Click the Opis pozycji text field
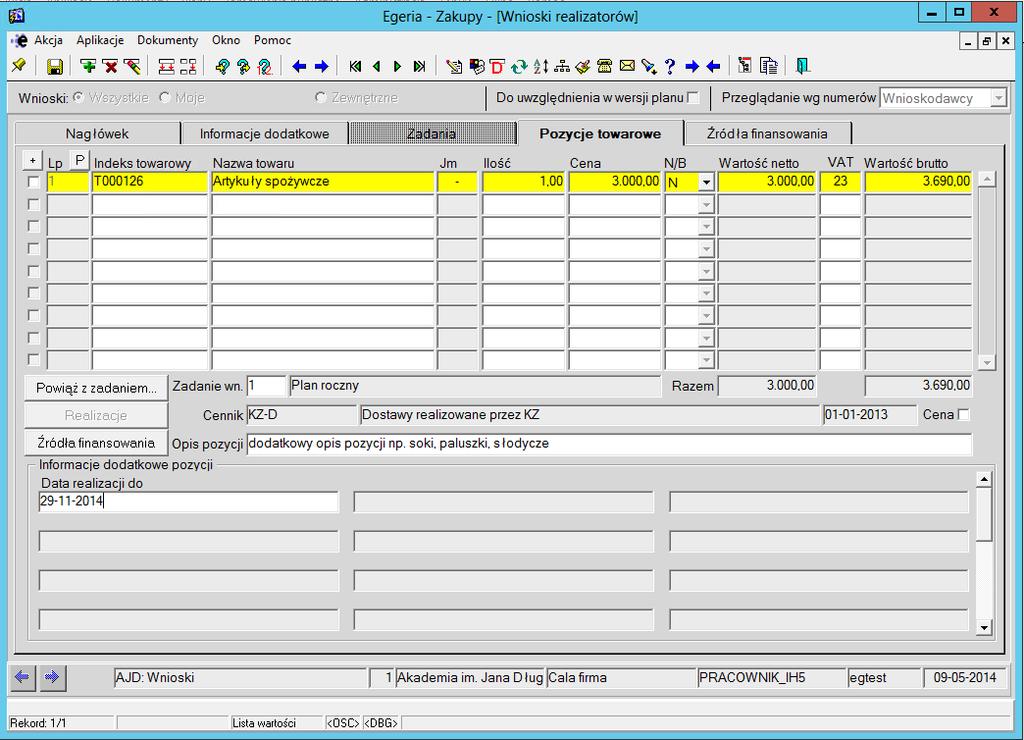Viewport: 1024px width, 740px height. (x=609, y=444)
